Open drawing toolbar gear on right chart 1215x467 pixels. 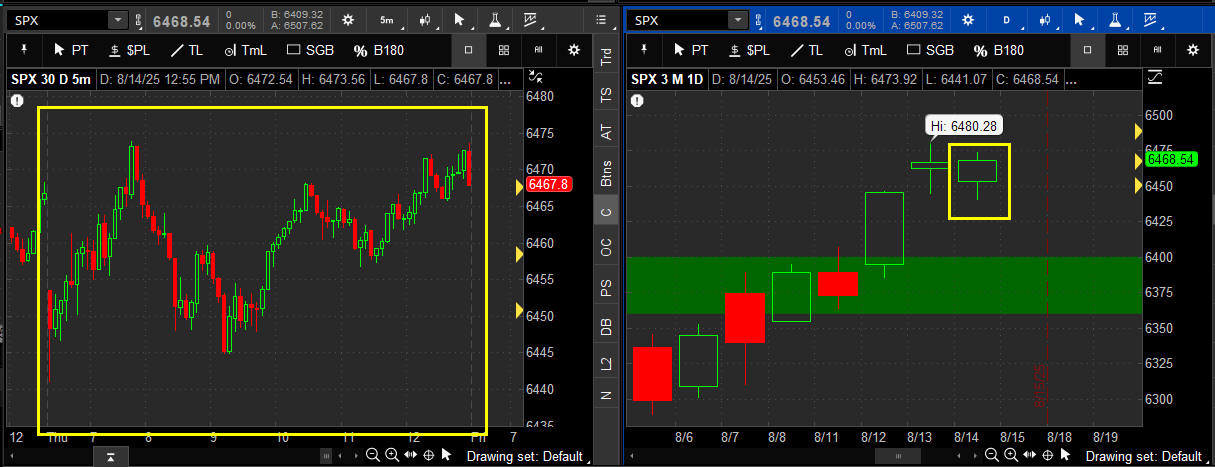1192,49
